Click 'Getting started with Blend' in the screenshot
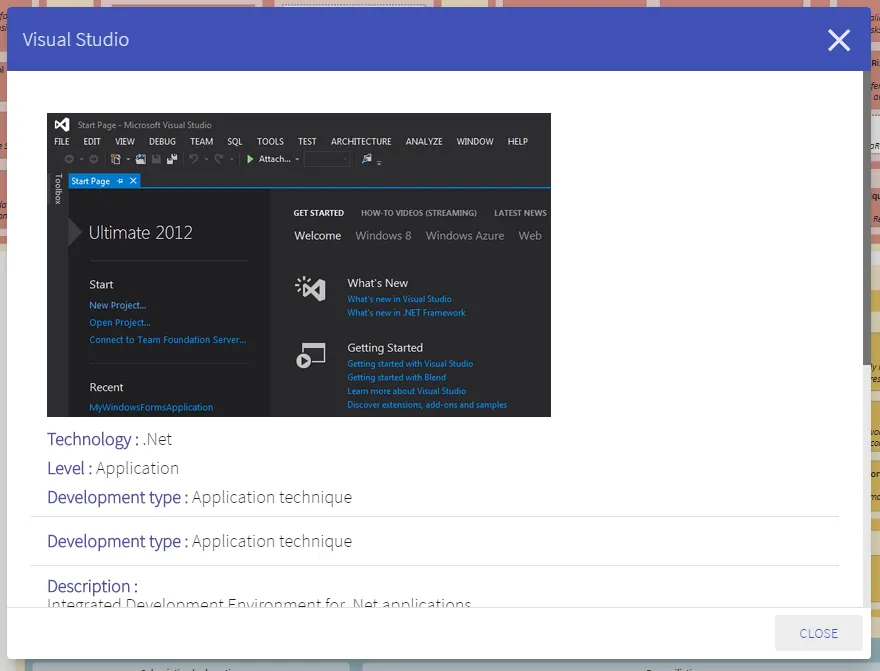880x671 pixels. tap(396, 378)
